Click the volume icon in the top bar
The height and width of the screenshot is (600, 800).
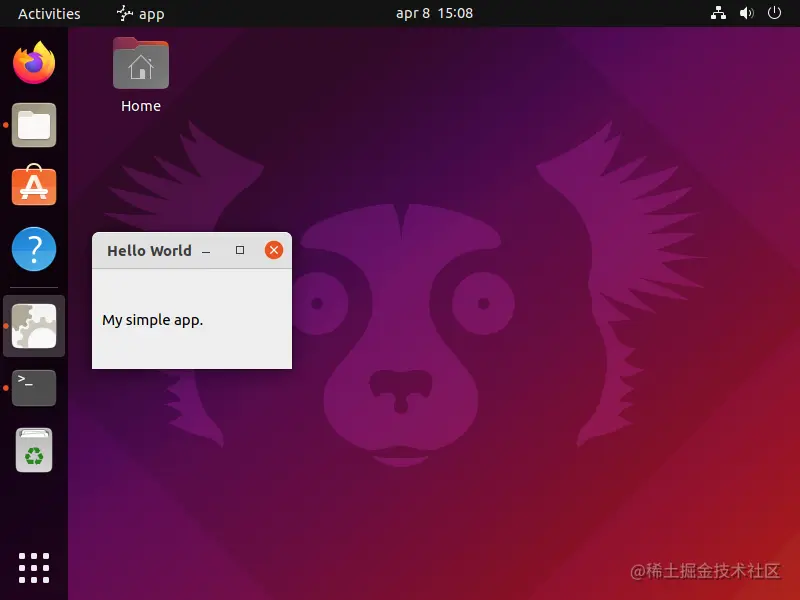[x=746, y=13]
